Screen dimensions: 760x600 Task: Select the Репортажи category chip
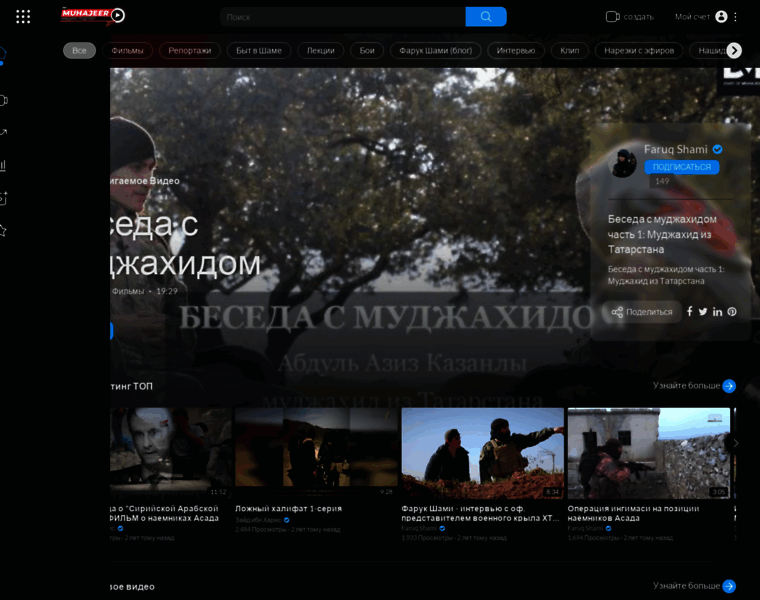190,50
